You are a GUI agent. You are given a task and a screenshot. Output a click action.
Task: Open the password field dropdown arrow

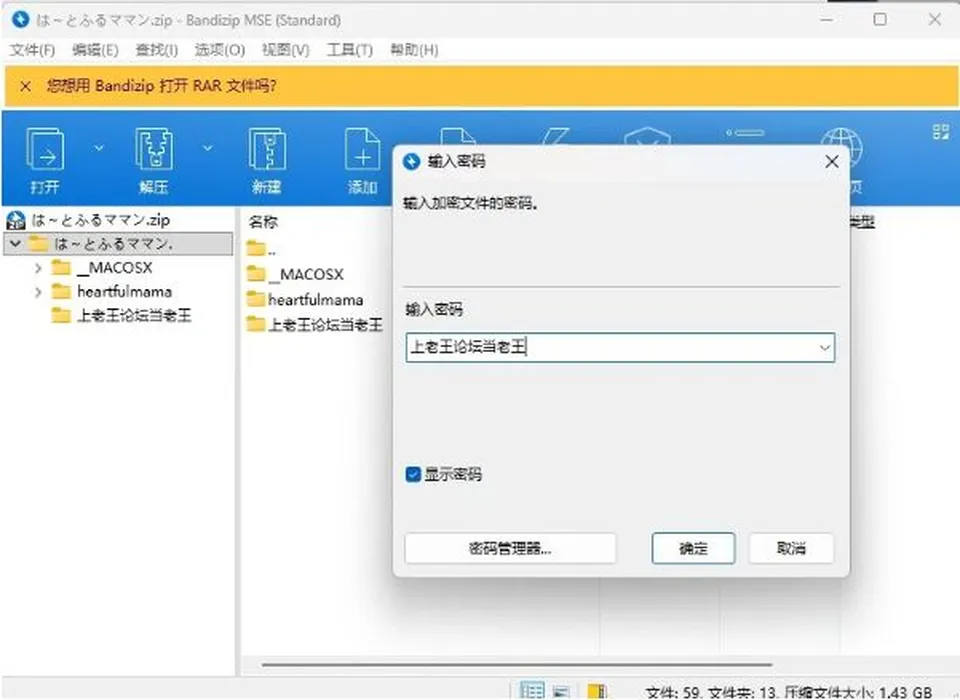[824, 348]
